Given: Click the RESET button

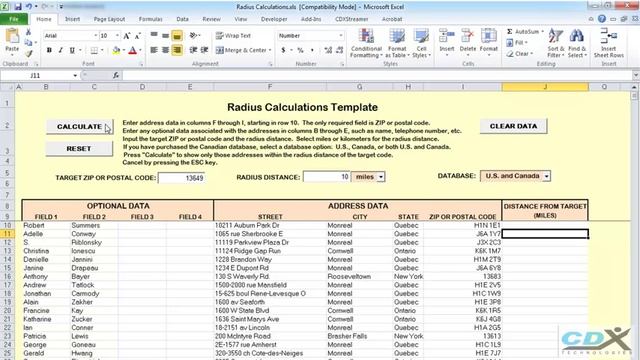Looking at the screenshot, I should pos(79,149).
